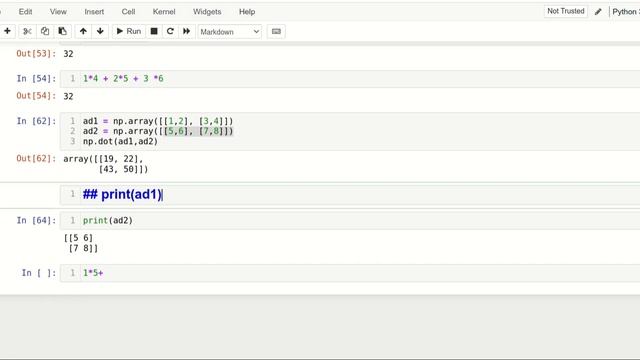This screenshot has width=640, height=360.
Task: Open the Help menu
Action: point(247,12)
